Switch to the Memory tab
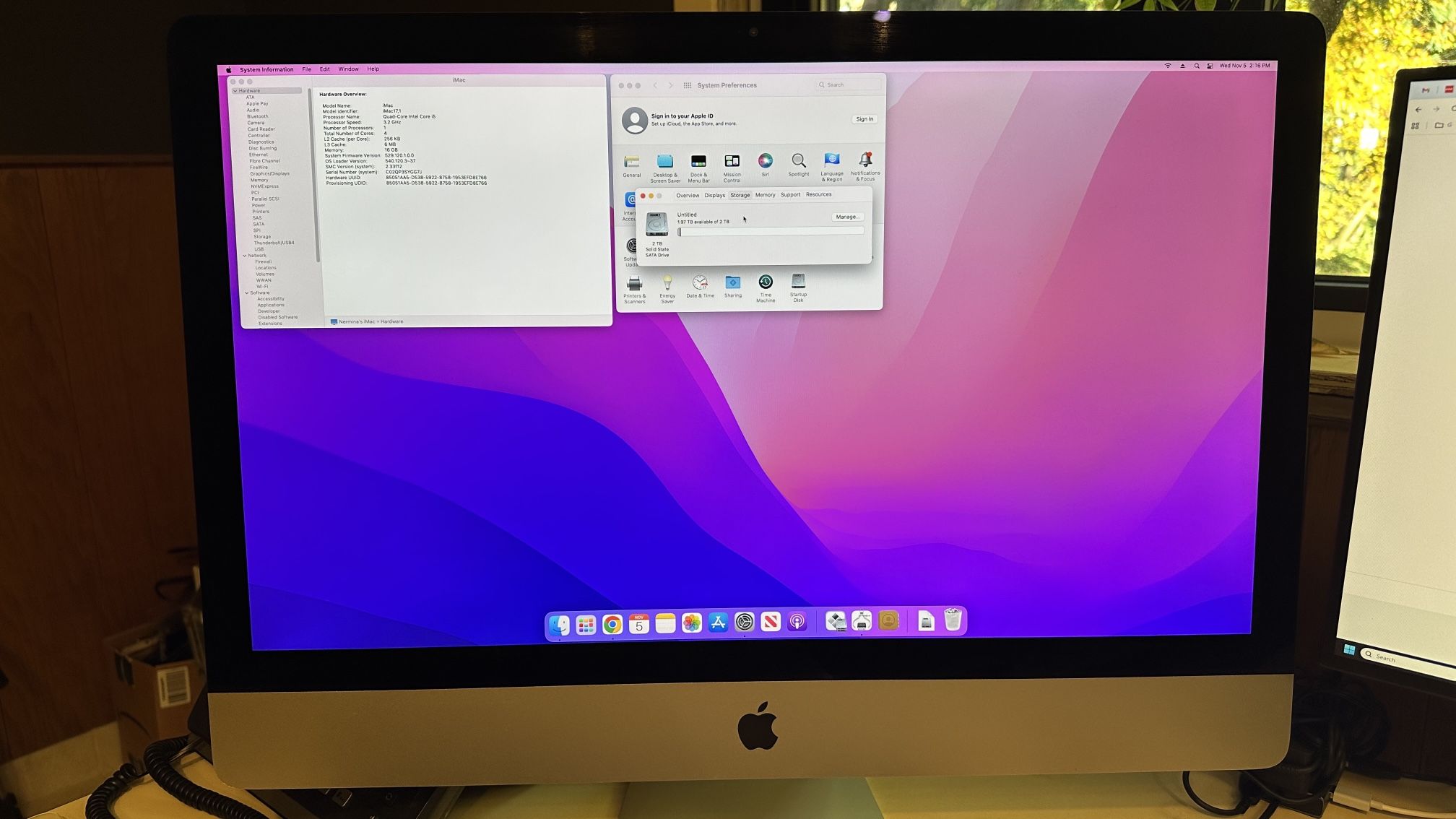 (x=765, y=195)
